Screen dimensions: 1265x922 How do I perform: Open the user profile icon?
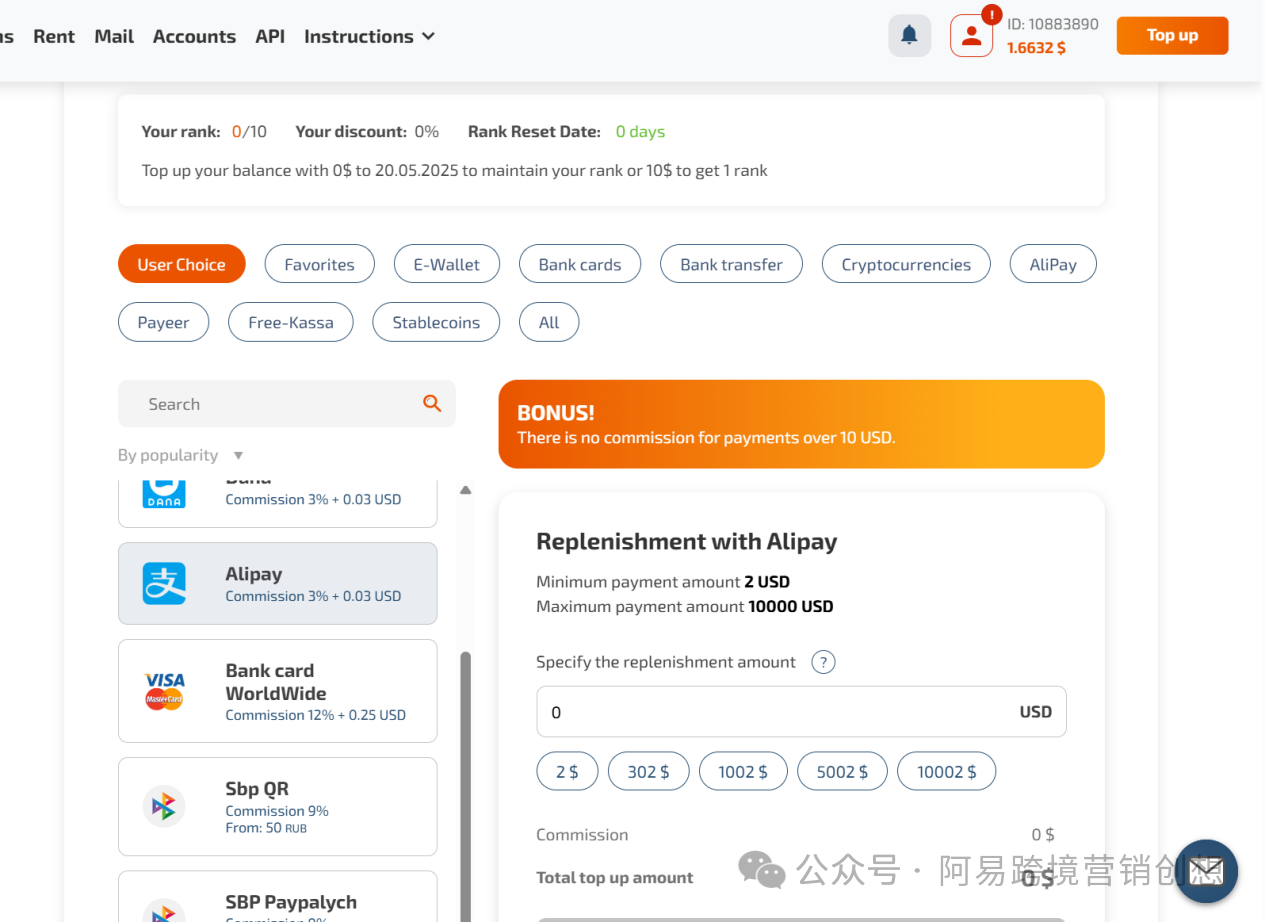point(971,36)
